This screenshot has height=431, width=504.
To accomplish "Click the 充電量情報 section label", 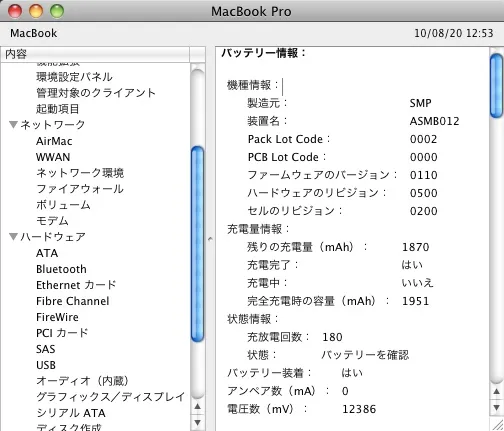I will [x=258, y=229].
